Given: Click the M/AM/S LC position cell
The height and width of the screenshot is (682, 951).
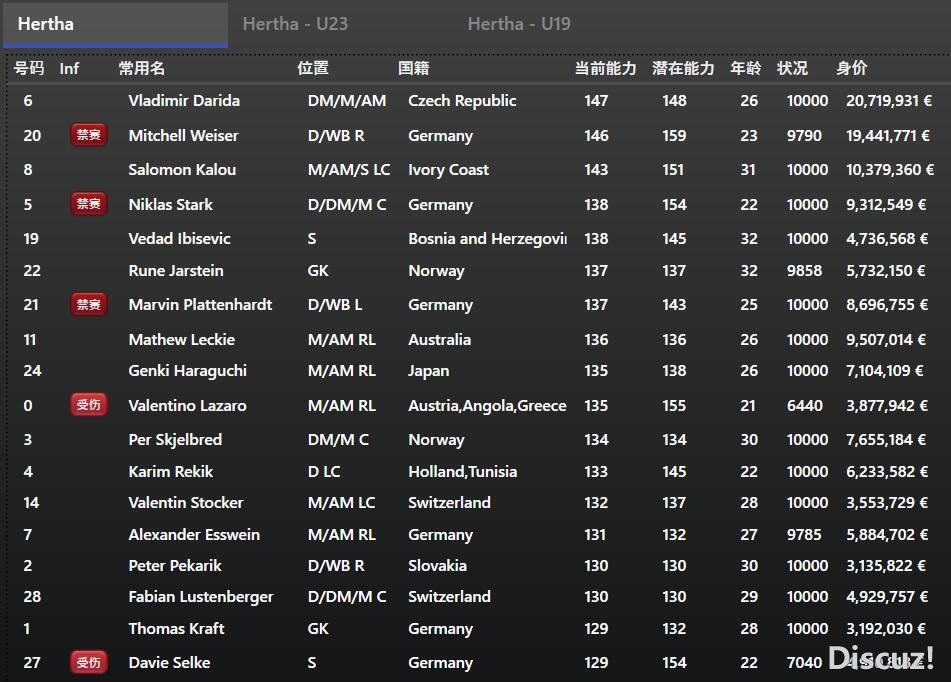Looking at the screenshot, I should point(349,170).
